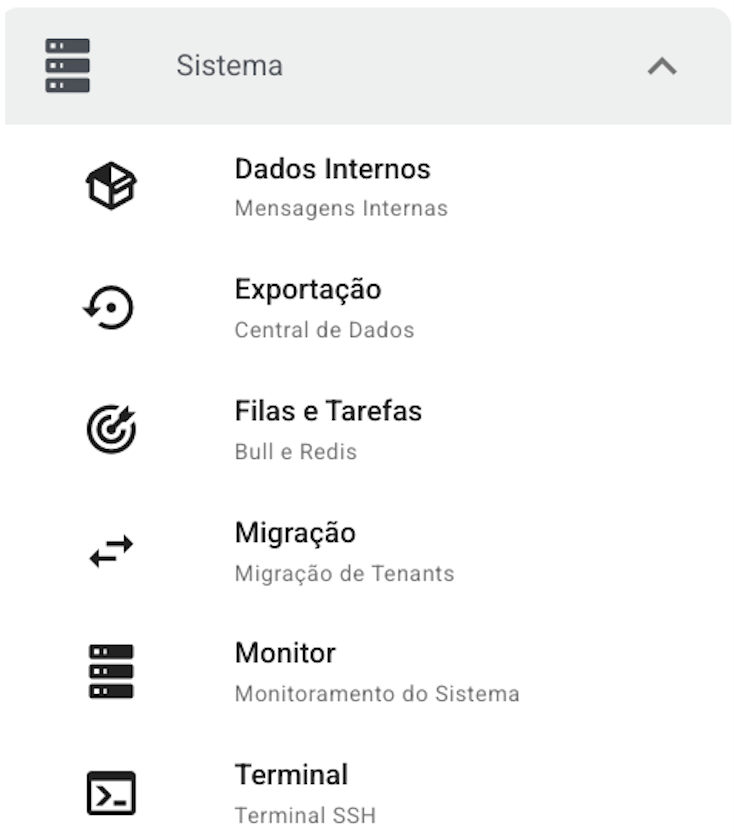The width and height of the screenshot is (734, 840).
Task: Click the Sistema server stack icon
Action: coord(67,66)
